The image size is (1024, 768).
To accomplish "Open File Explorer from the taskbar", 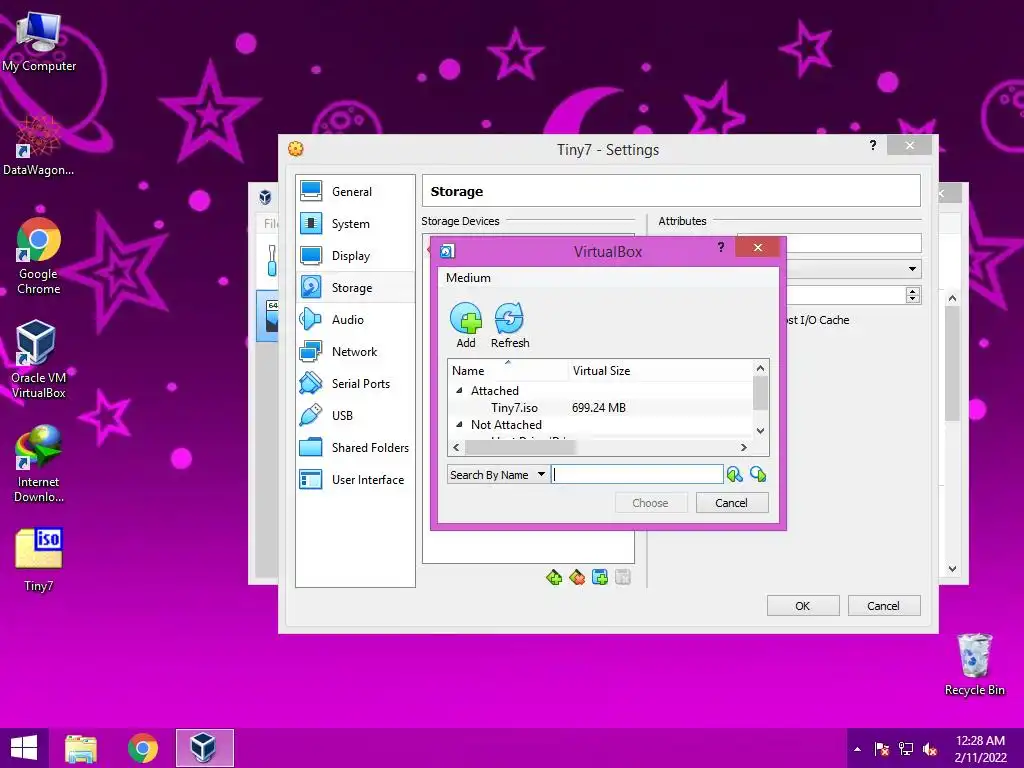I will point(81,748).
